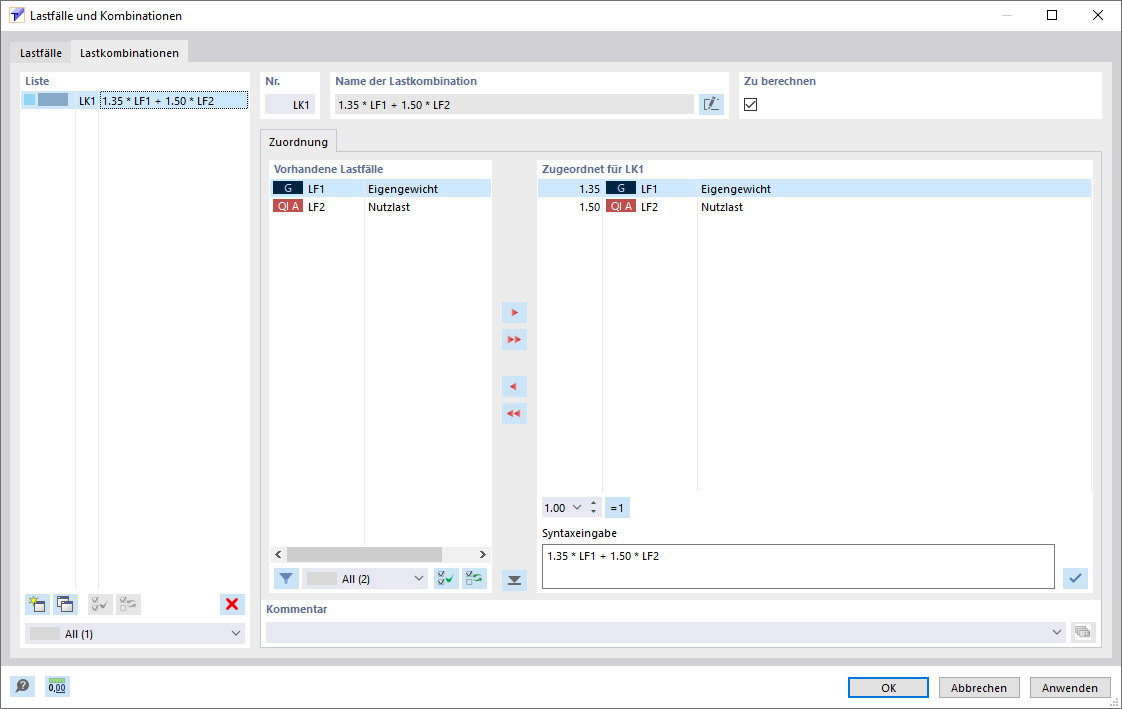This screenshot has height=709, width=1122.
Task: Edit the load combination name
Action: pos(711,104)
